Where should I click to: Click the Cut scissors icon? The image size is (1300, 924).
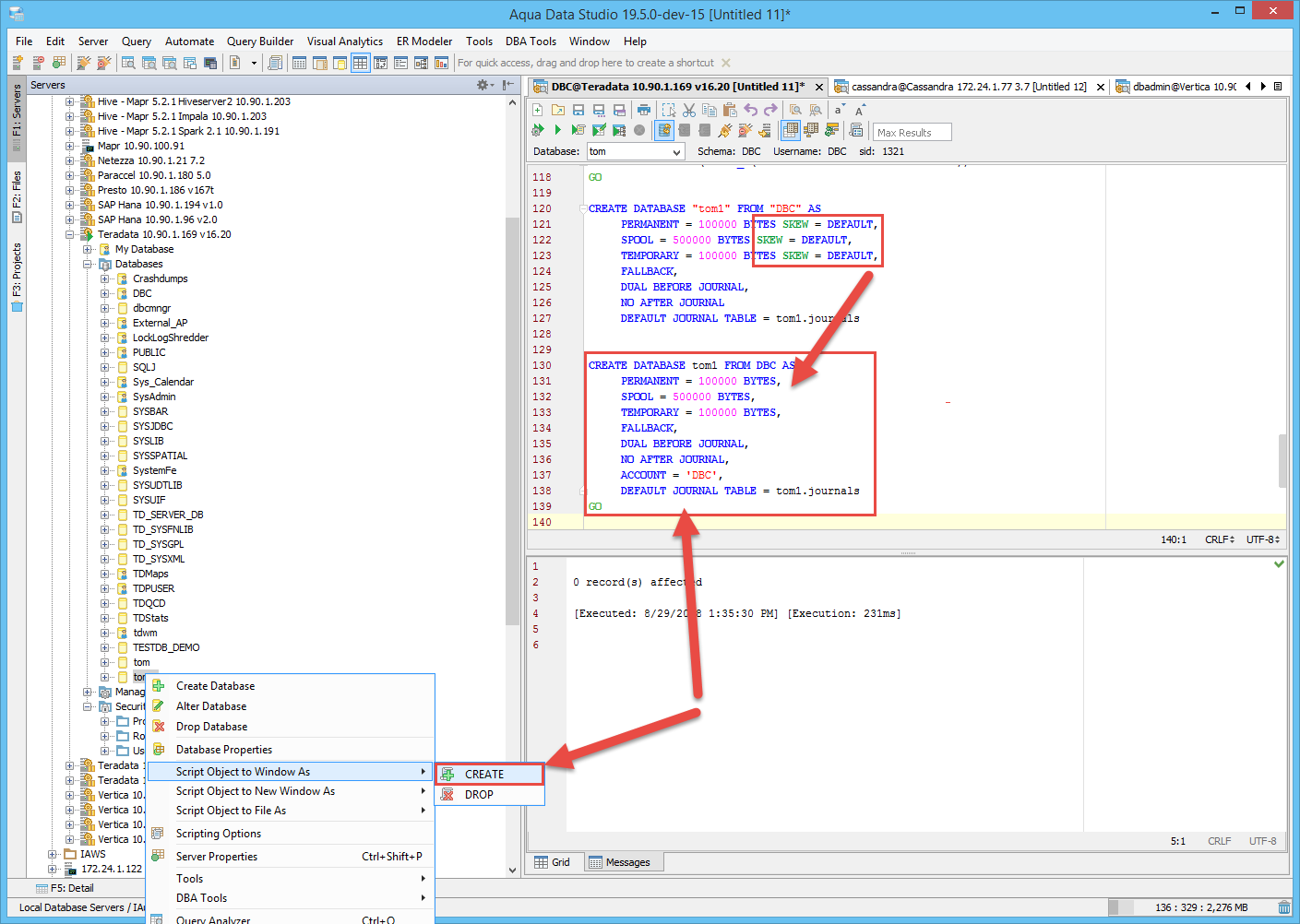point(689,110)
